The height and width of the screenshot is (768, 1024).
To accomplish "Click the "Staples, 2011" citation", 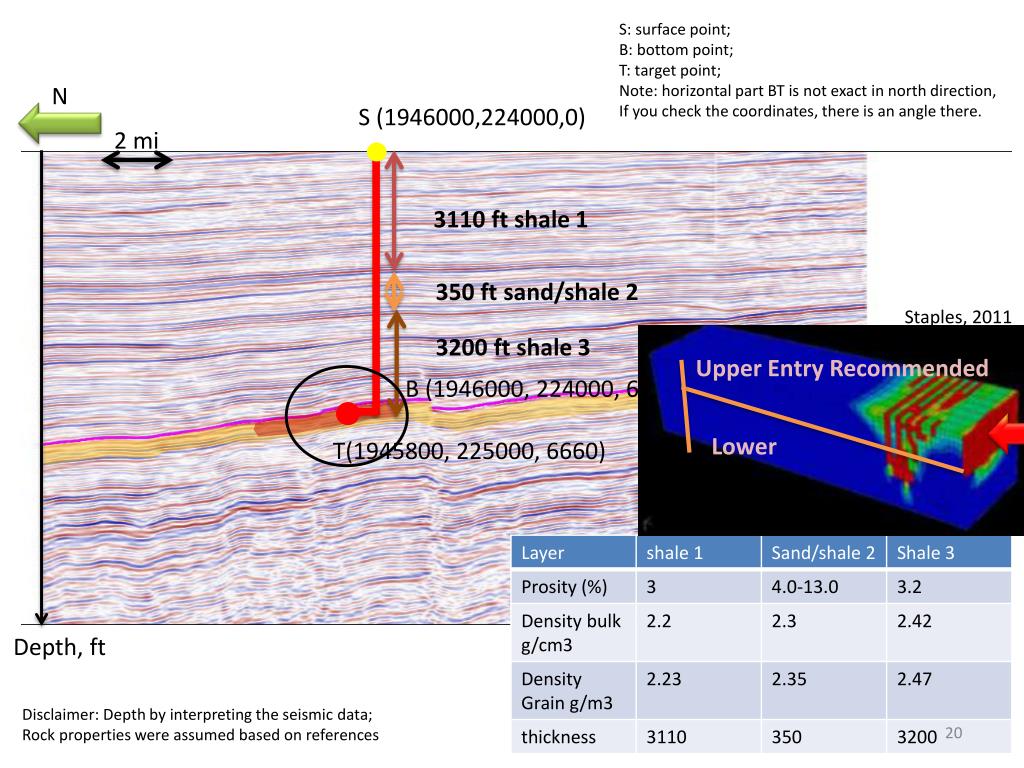I will [957, 317].
